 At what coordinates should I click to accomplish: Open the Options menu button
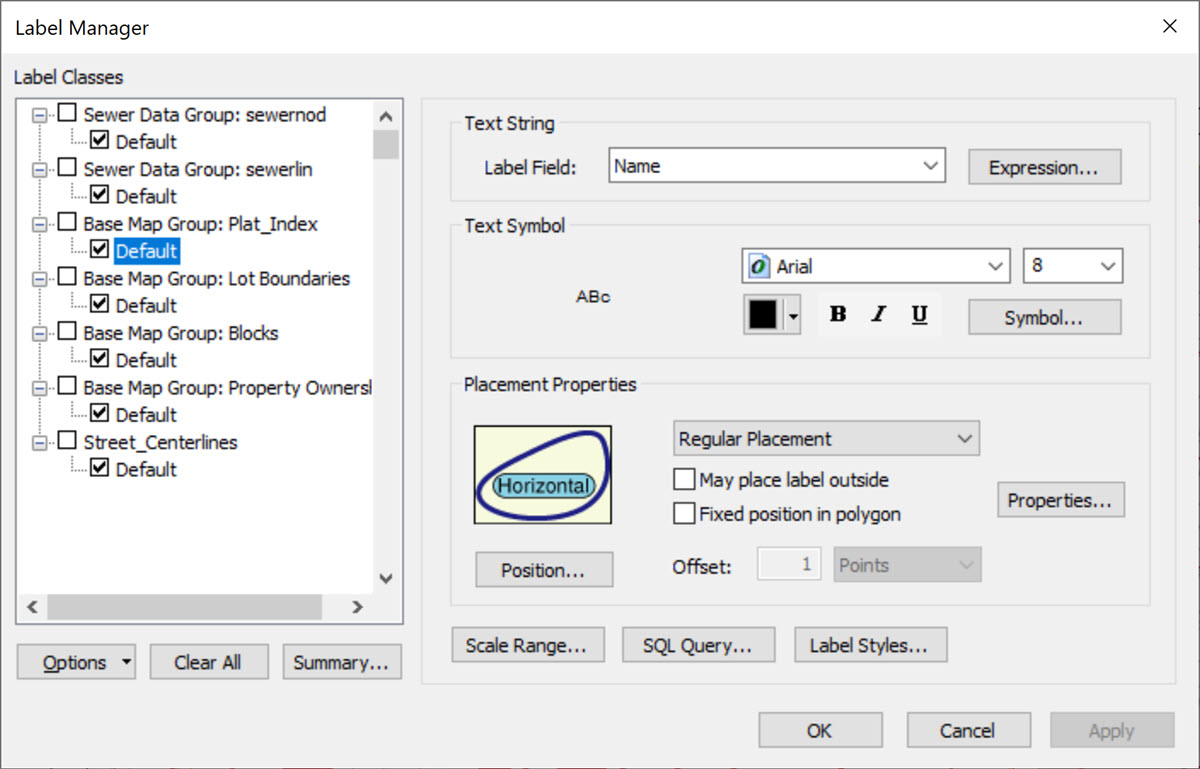pos(76,662)
